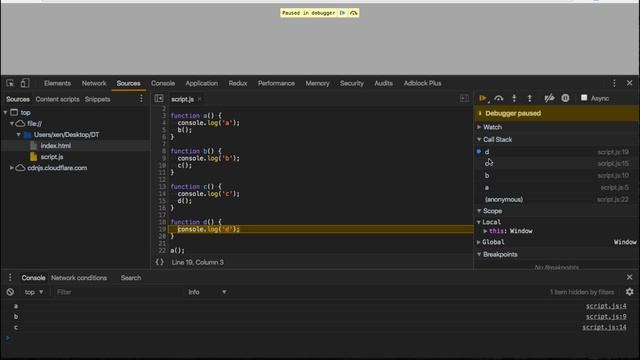Select the Snippets sub-tab

coord(98,99)
